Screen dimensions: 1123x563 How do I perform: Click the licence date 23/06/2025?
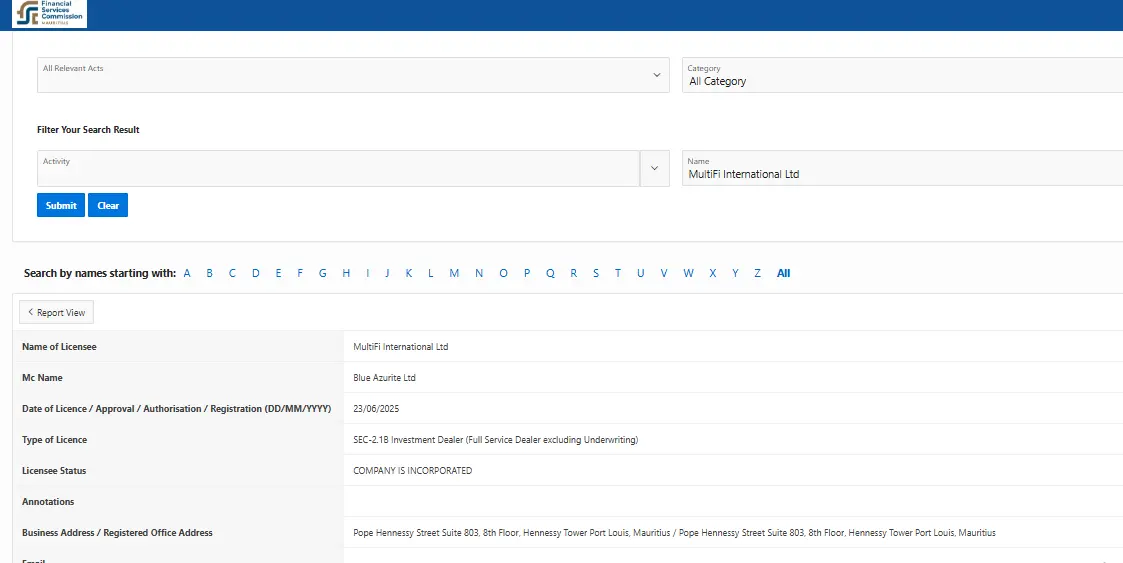tap(376, 409)
